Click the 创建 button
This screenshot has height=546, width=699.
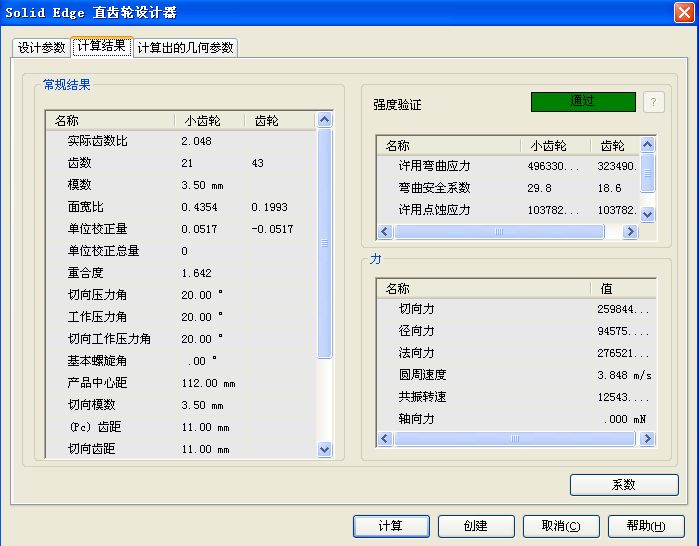(476, 526)
